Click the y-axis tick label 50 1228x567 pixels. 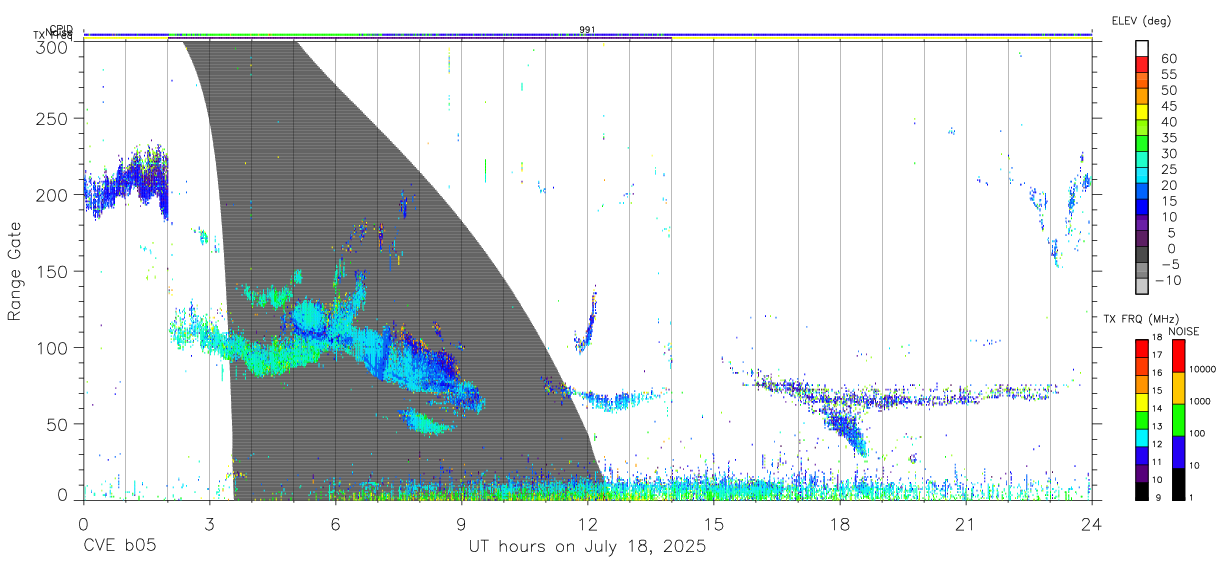[x=57, y=424]
